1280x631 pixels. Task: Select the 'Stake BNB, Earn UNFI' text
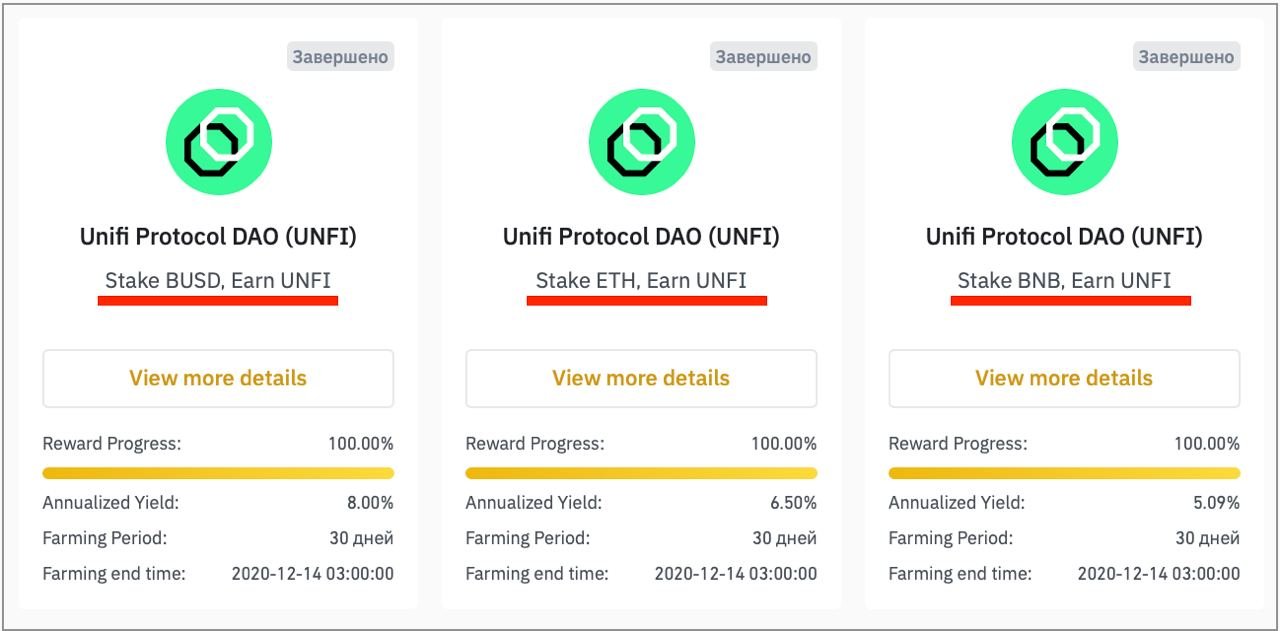pyautogui.click(x=1064, y=280)
